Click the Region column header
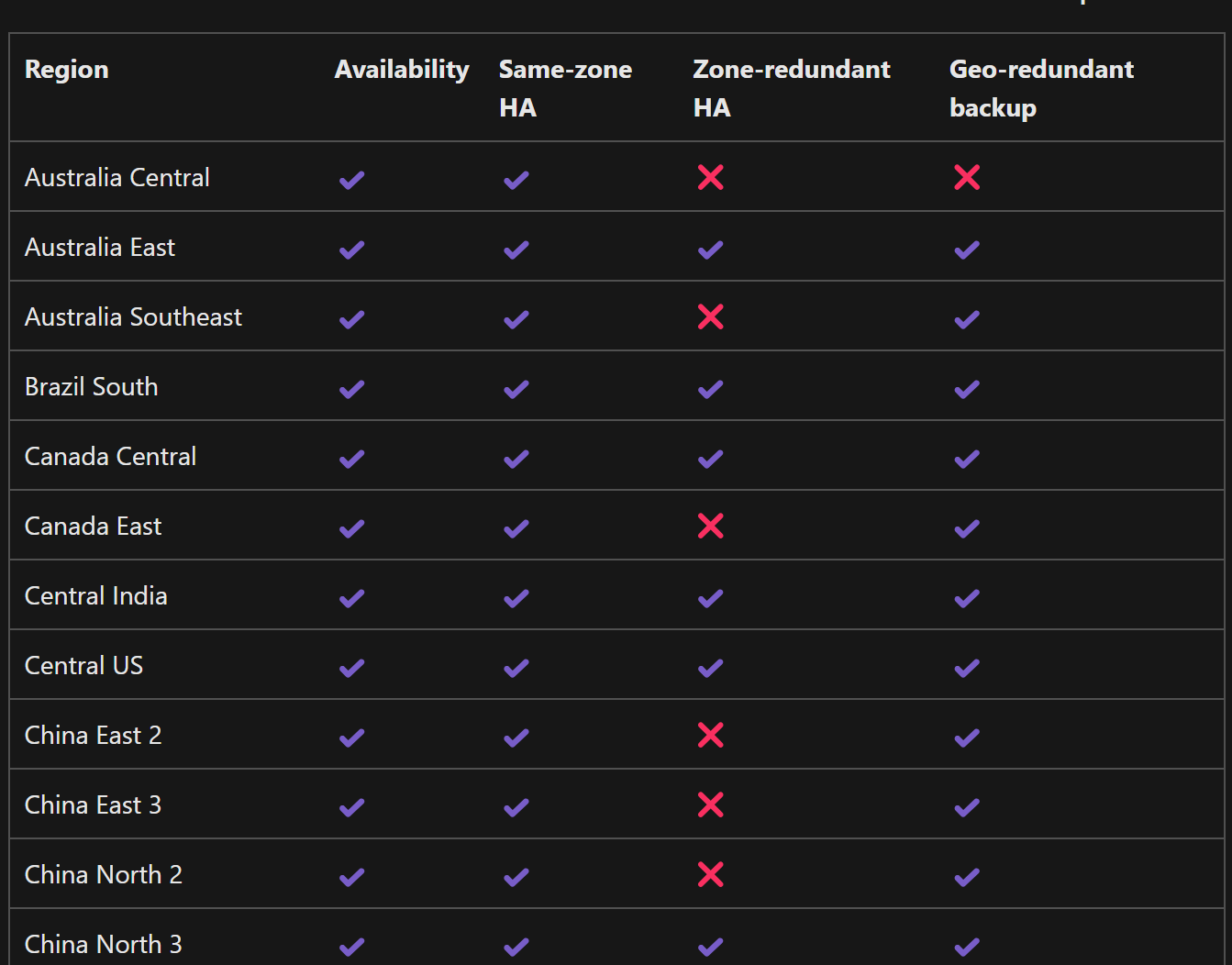This screenshot has height=965, width=1232. tap(67, 70)
